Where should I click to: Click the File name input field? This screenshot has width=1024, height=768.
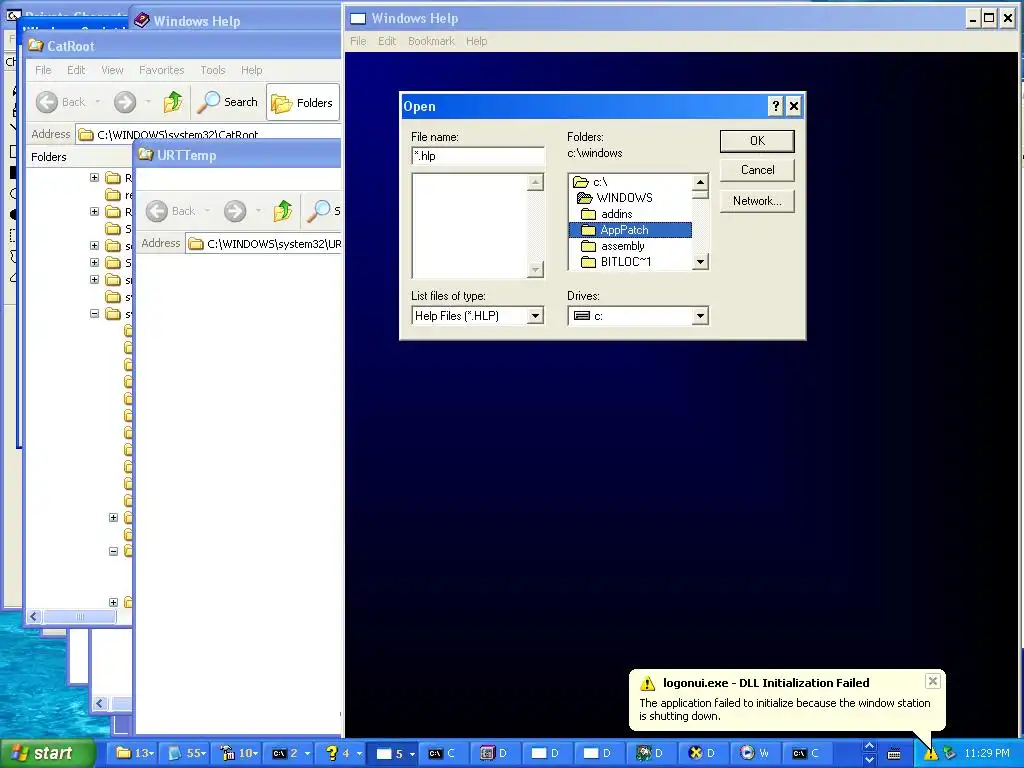coord(477,156)
